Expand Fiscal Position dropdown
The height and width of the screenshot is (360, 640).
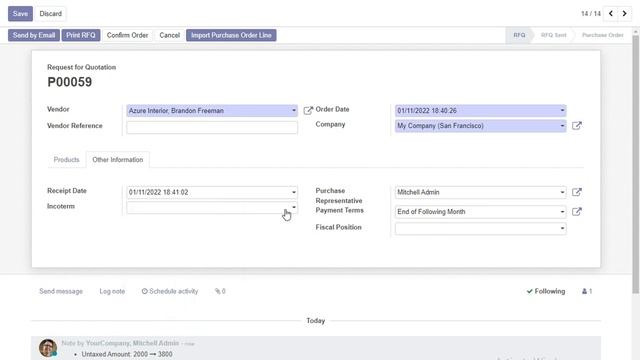pos(562,228)
